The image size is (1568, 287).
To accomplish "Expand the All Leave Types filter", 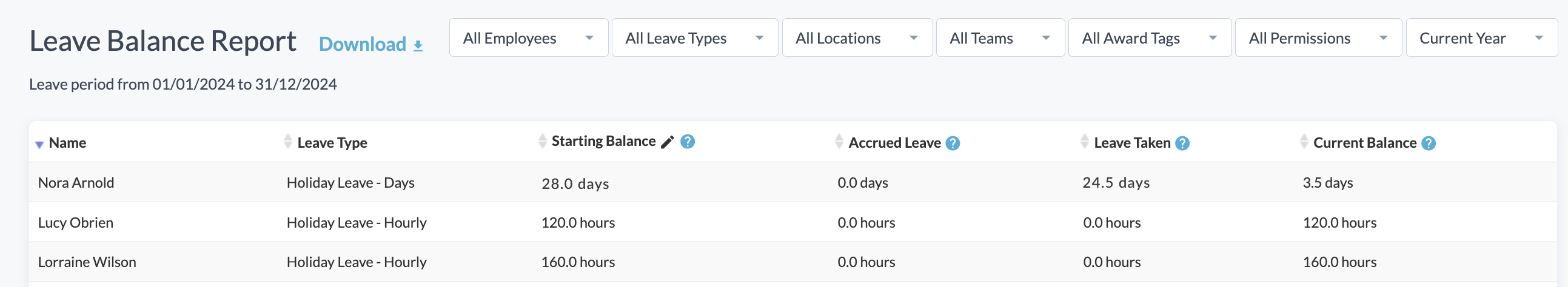I will click(694, 38).
